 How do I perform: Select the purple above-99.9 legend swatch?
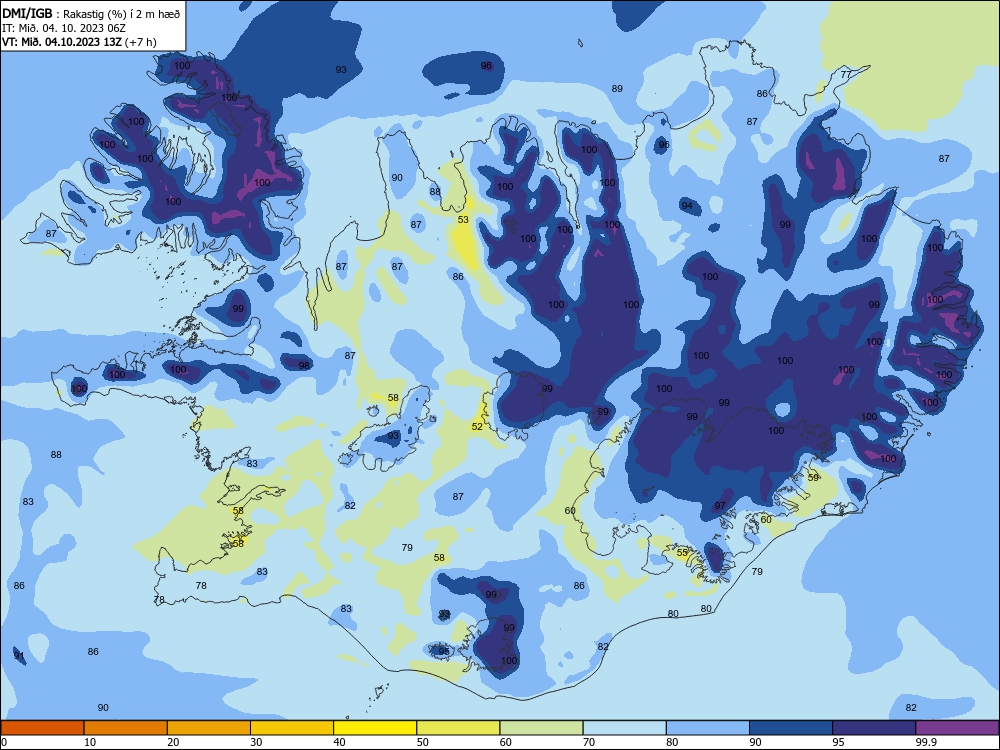pos(957,728)
